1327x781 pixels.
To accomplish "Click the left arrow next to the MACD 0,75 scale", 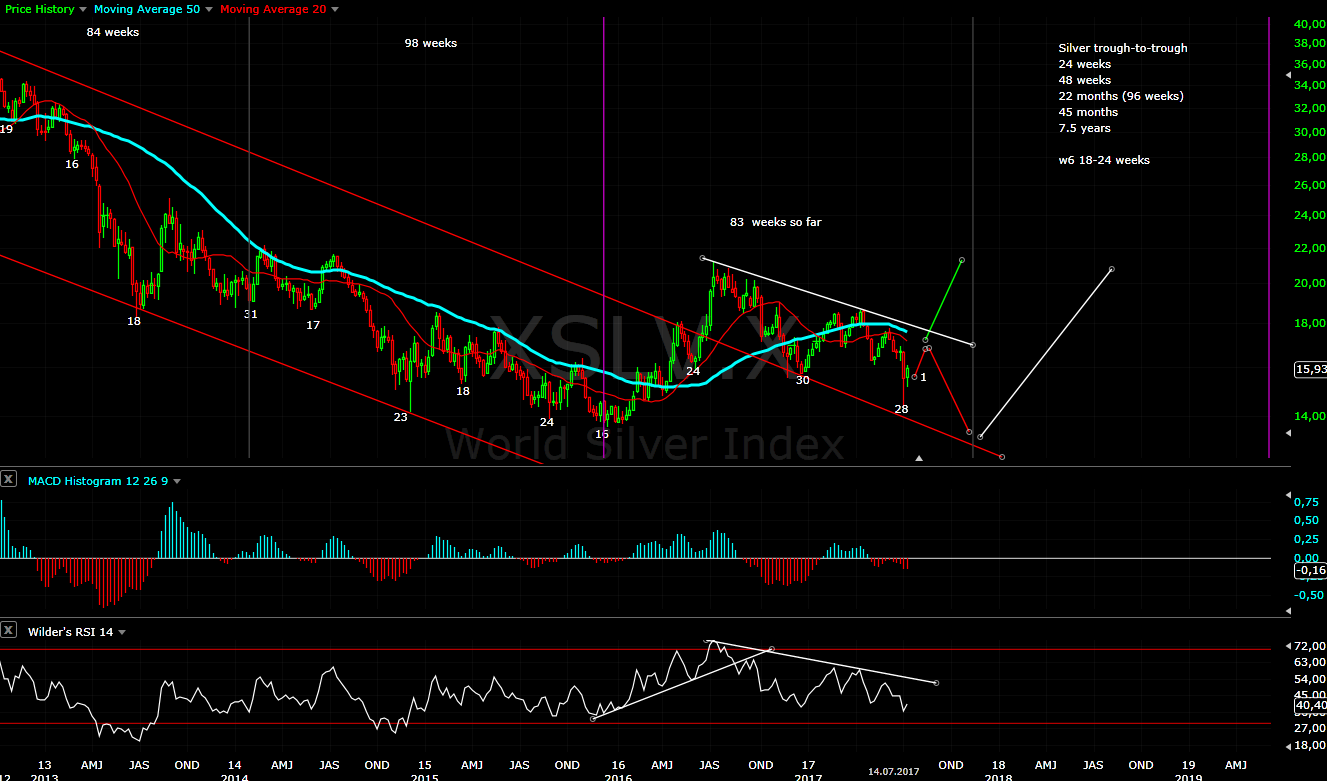I will click(x=1289, y=493).
